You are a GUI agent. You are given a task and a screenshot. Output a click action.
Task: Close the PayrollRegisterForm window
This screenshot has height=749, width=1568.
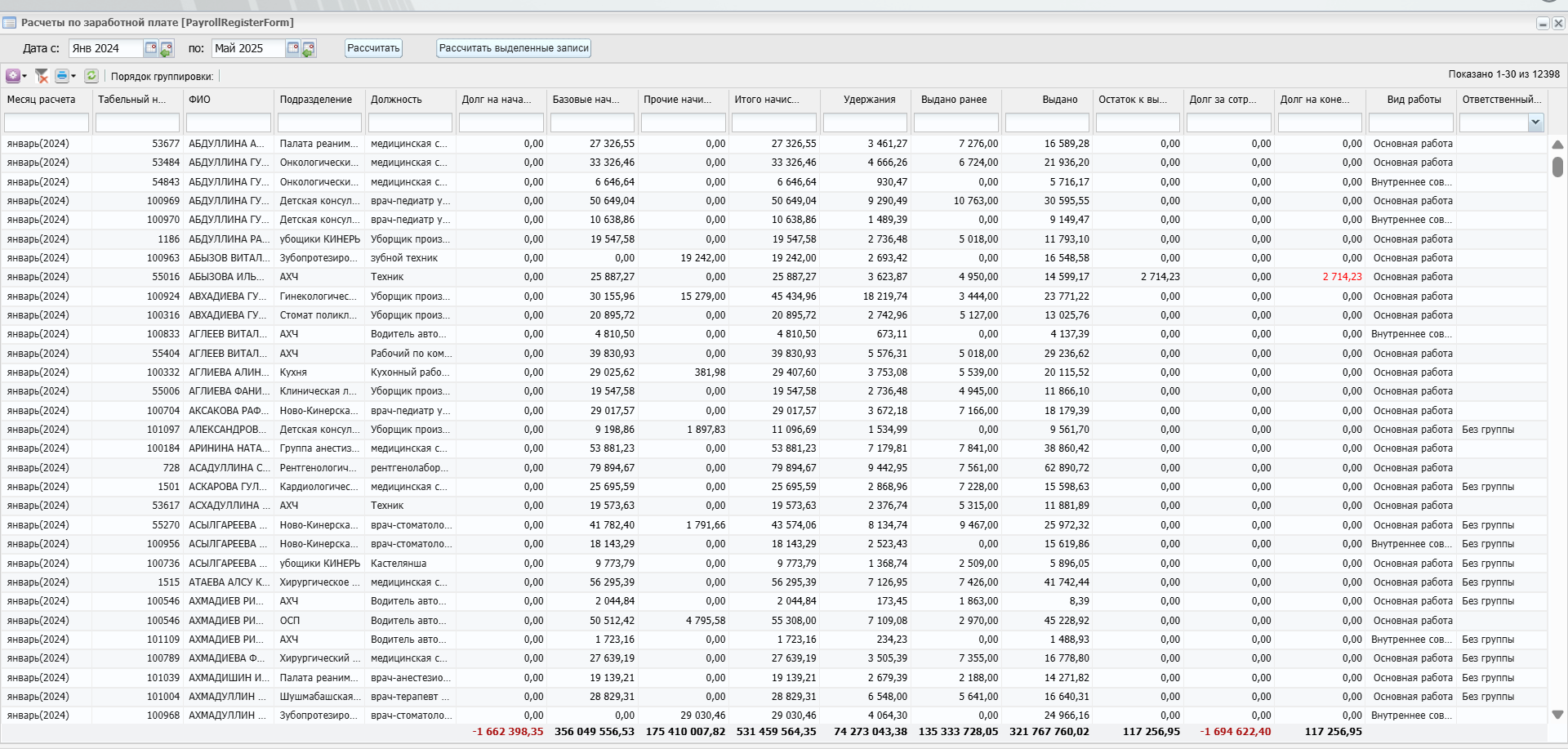coord(1558,23)
